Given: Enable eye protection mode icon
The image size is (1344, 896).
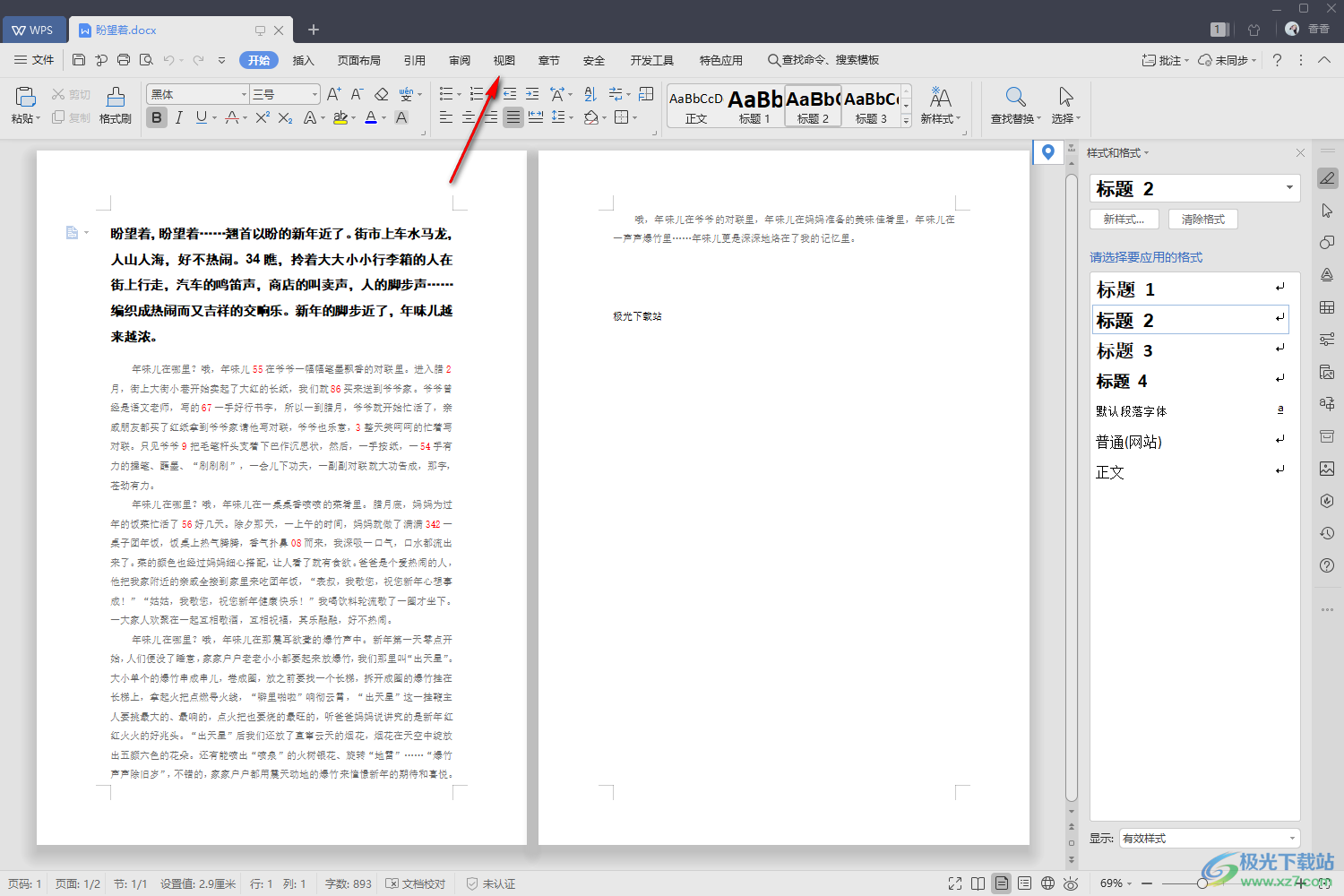Looking at the screenshot, I should [1071, 883].
